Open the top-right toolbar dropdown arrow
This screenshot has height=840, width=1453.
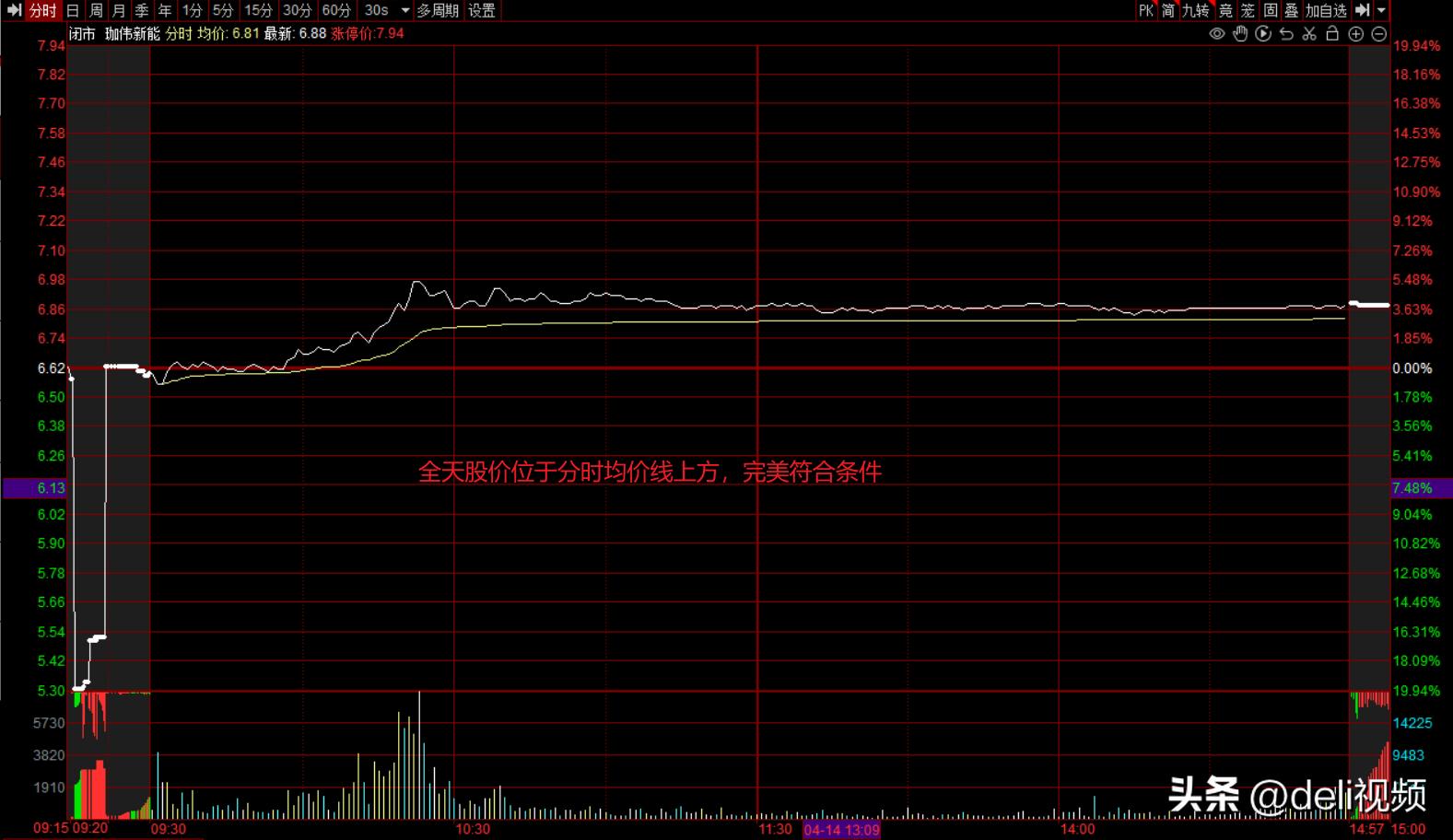(1381, 10)
